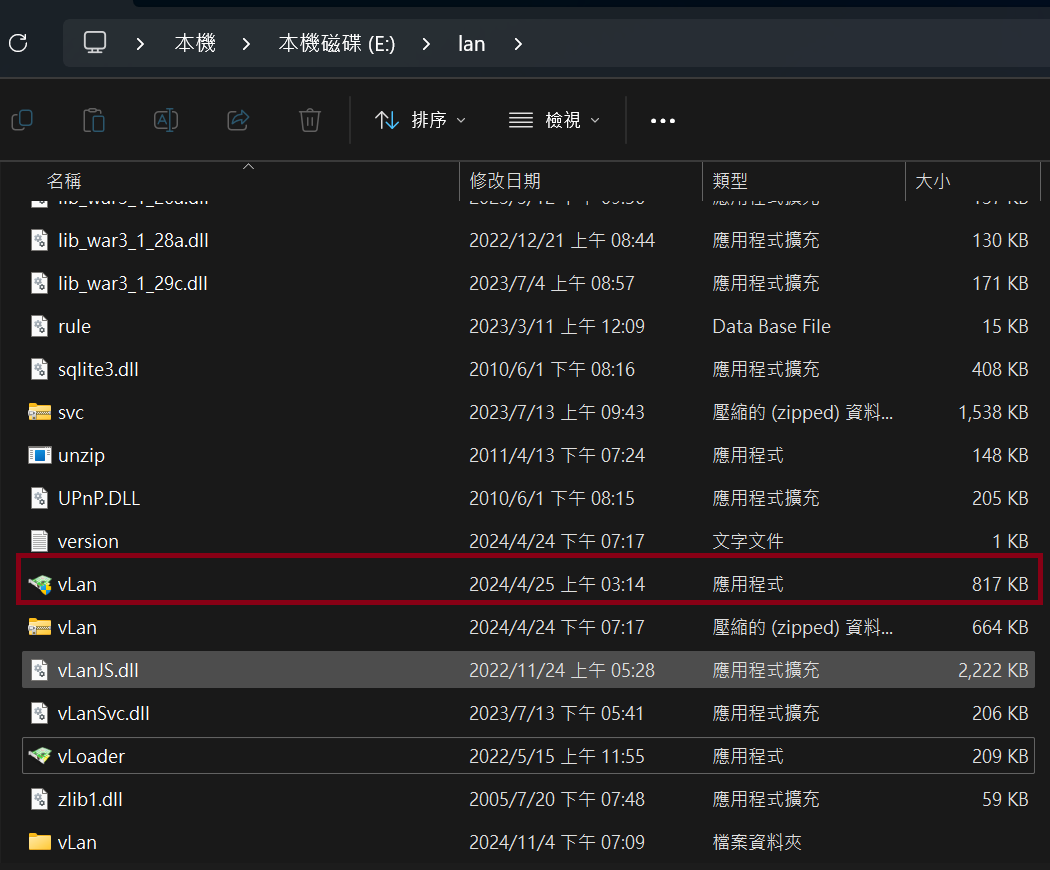
Task: Select the unzip application file icon
Action: click(40, 455)
